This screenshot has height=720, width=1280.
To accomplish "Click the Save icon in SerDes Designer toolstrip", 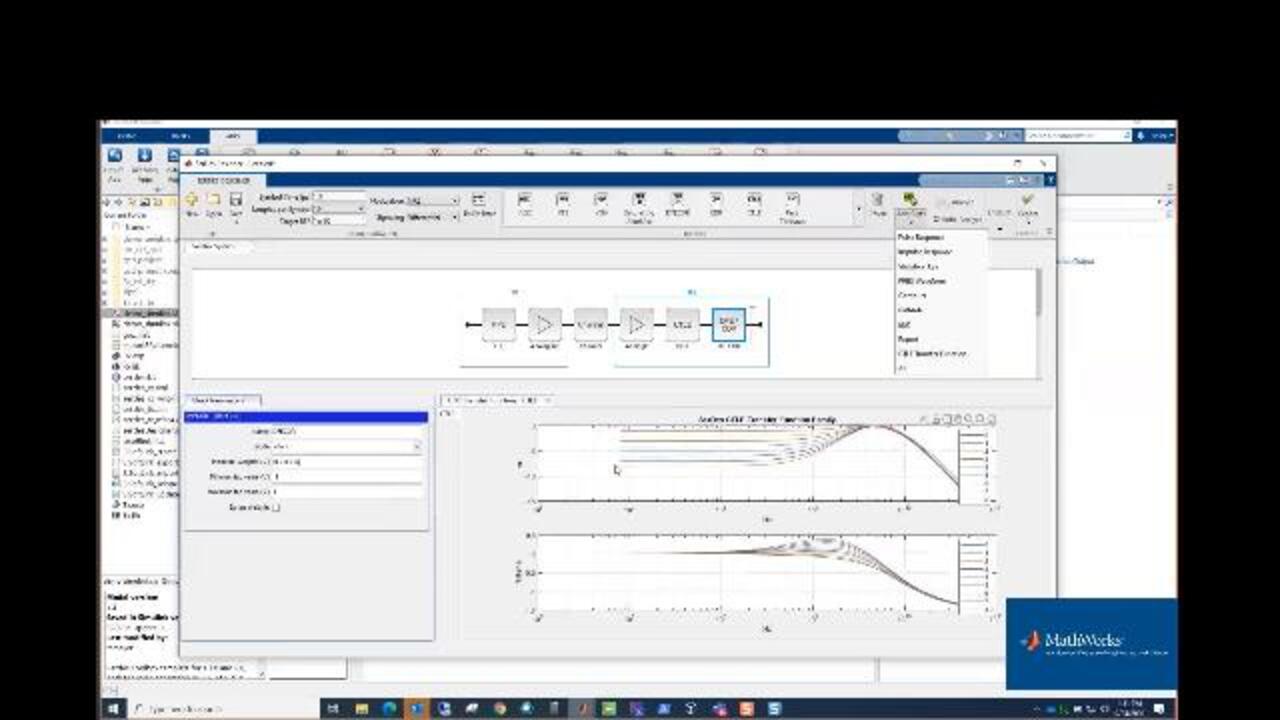I will (236, 200).
